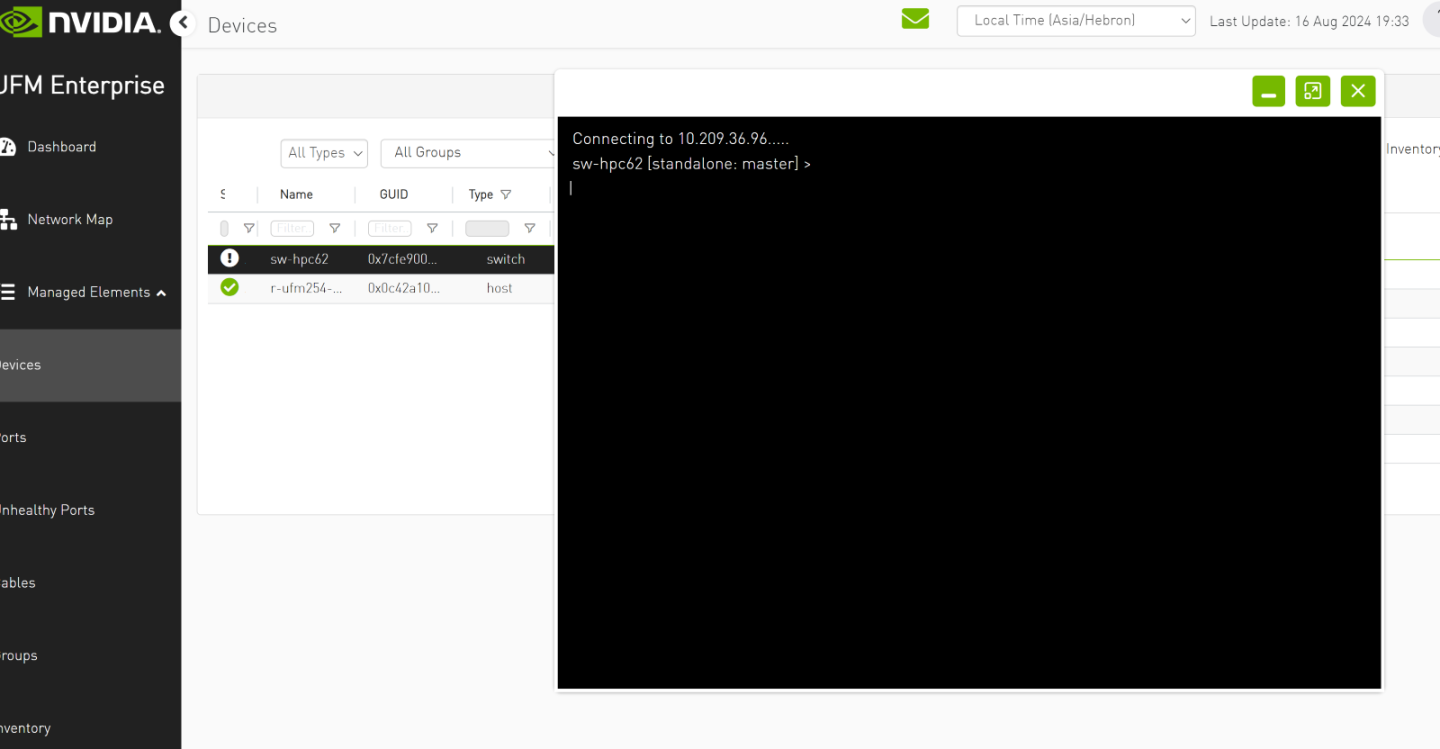Click inside the Name filter input field
The width and height of the screenshot is (1440, 749).
point(291,228)
